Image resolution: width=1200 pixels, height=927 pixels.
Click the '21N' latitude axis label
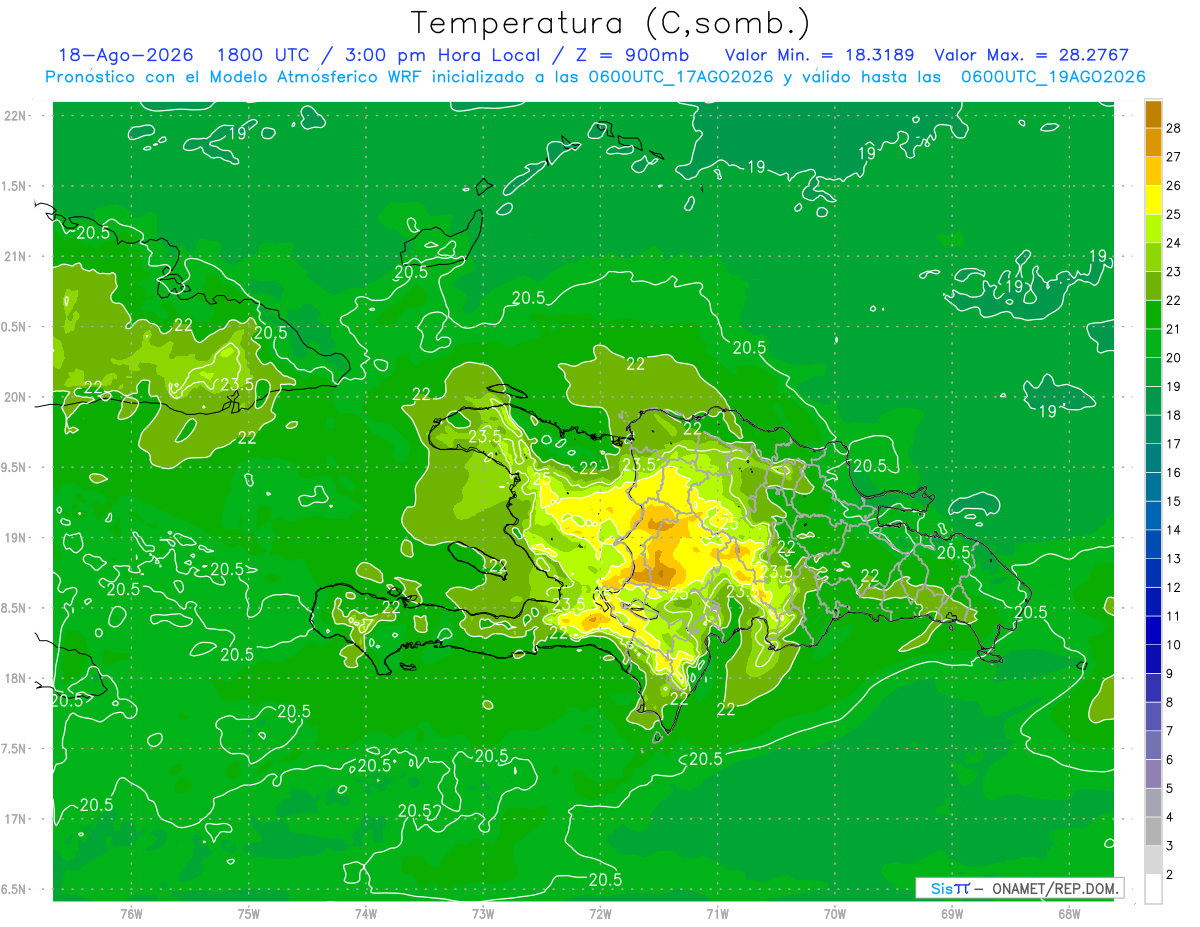pos(15,256)
